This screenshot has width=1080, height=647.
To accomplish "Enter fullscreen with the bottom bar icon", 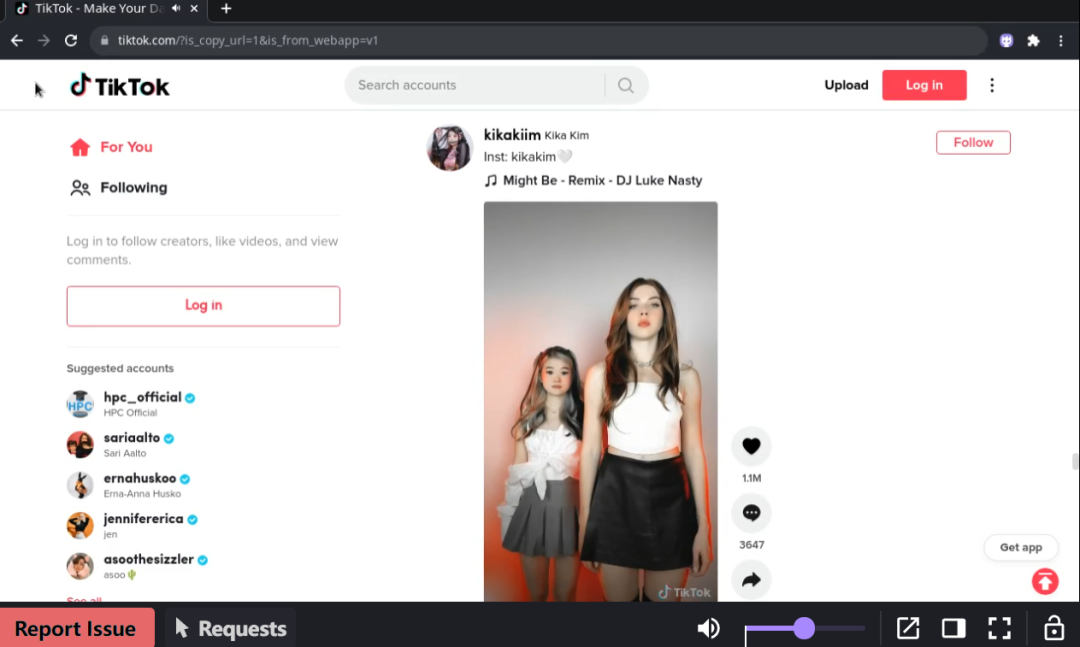I will [x=999, y=628].
